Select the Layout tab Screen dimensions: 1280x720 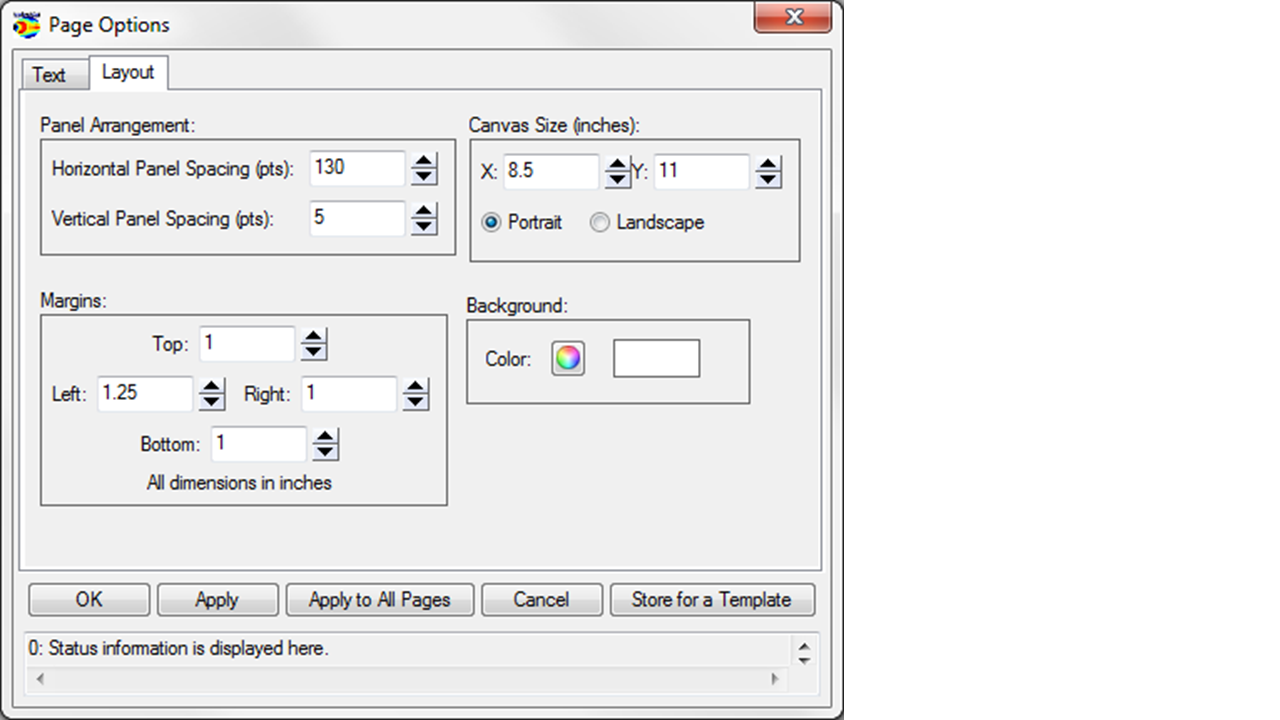pos(128,73)
